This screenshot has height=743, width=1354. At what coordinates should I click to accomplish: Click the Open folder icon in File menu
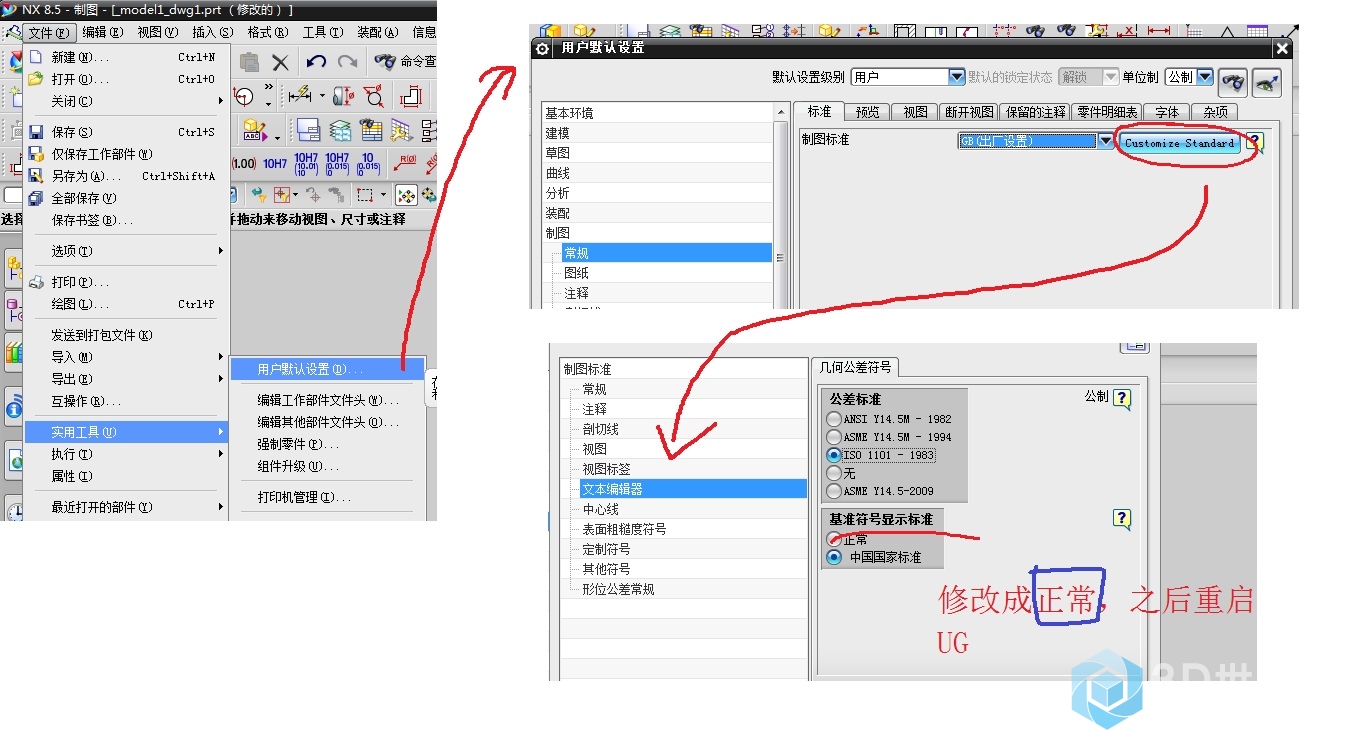[x=36, y=79]
